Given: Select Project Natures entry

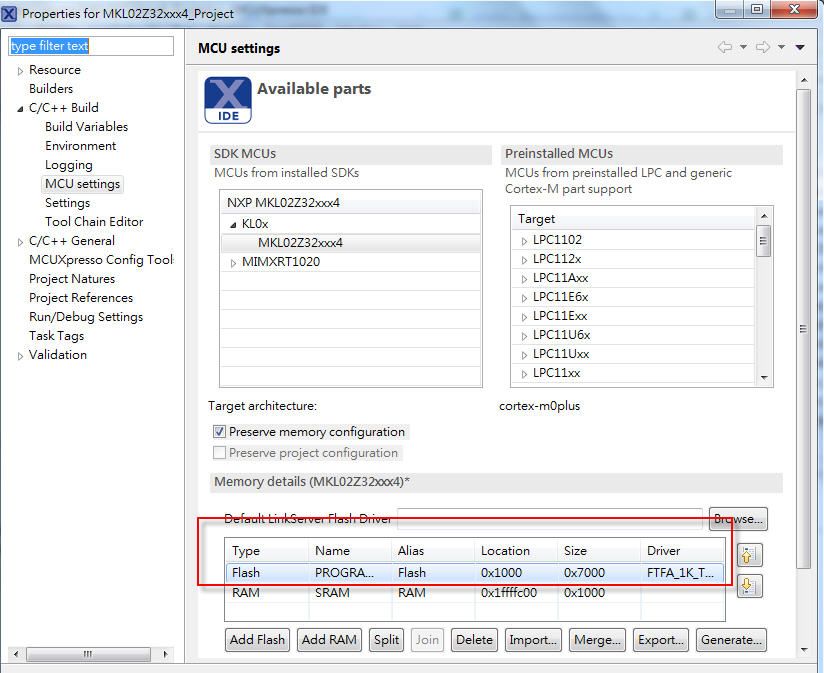Looking at the screenshot, I should click(72, 278).
